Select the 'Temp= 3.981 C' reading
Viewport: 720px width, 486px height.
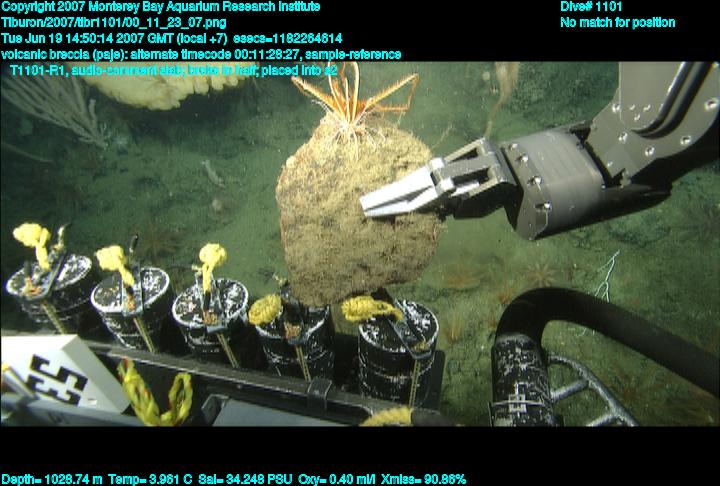(150, 479)
